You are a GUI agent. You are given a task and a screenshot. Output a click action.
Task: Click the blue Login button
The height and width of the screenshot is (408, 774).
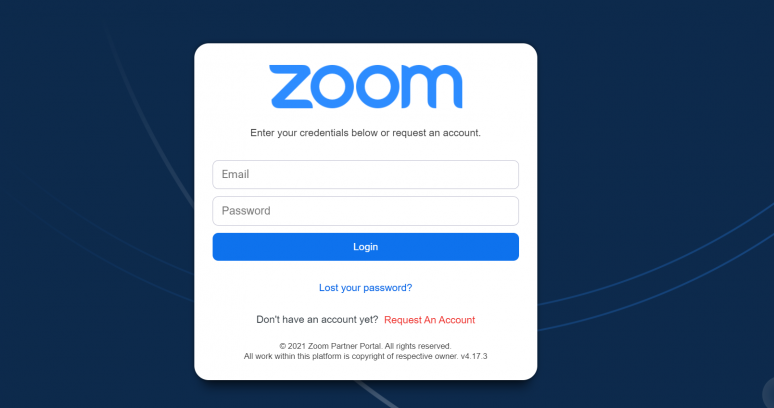366,247
